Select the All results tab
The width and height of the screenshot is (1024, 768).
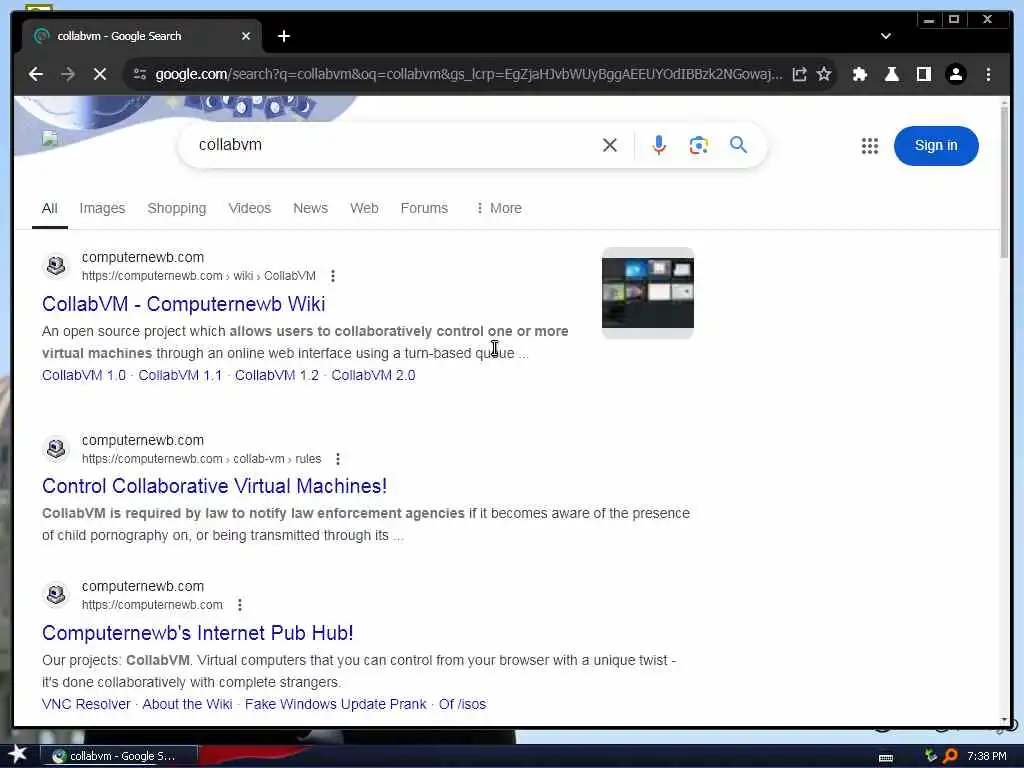(x=50, y=208)
